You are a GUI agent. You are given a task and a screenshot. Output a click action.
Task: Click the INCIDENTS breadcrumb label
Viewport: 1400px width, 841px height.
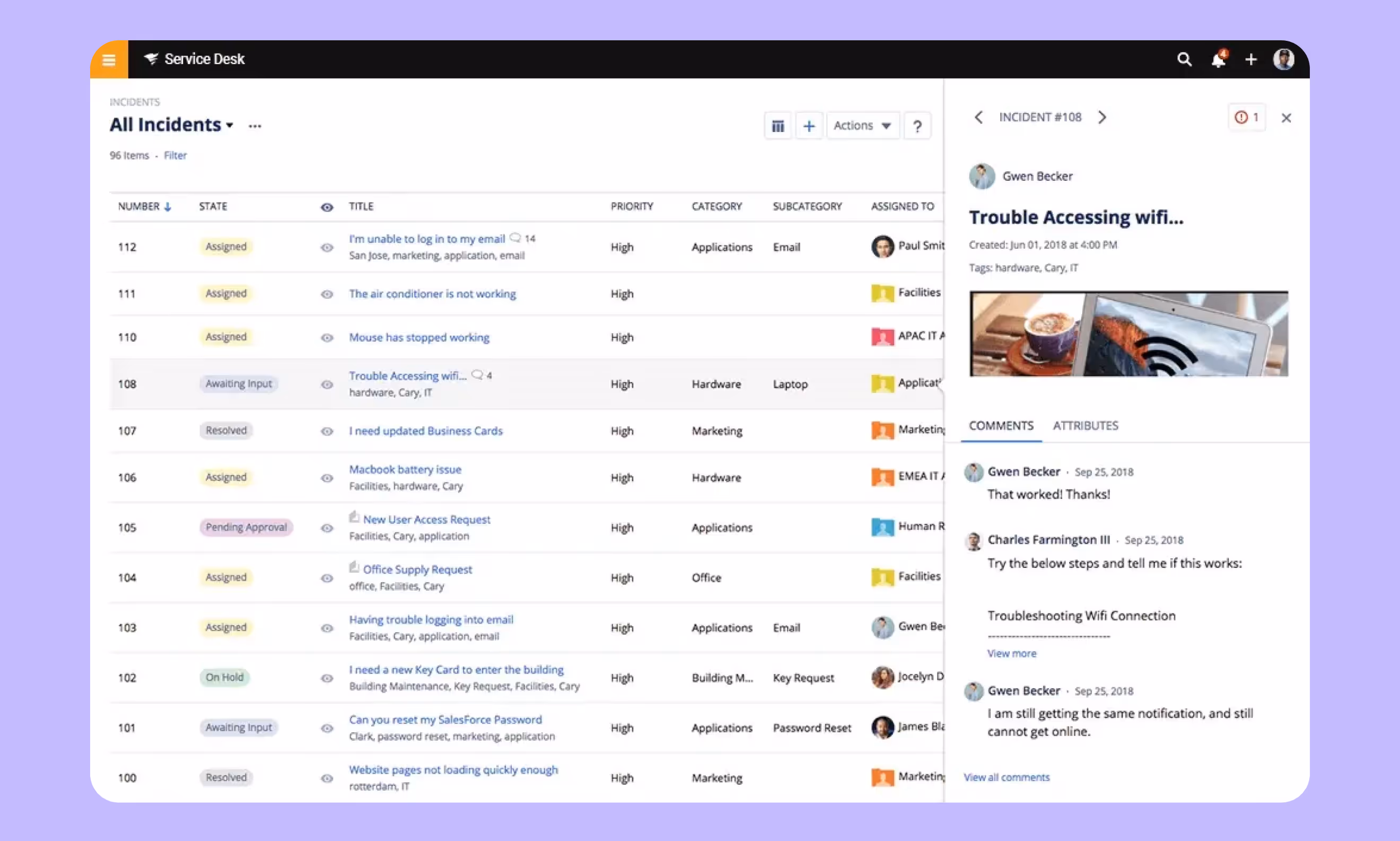135,102
